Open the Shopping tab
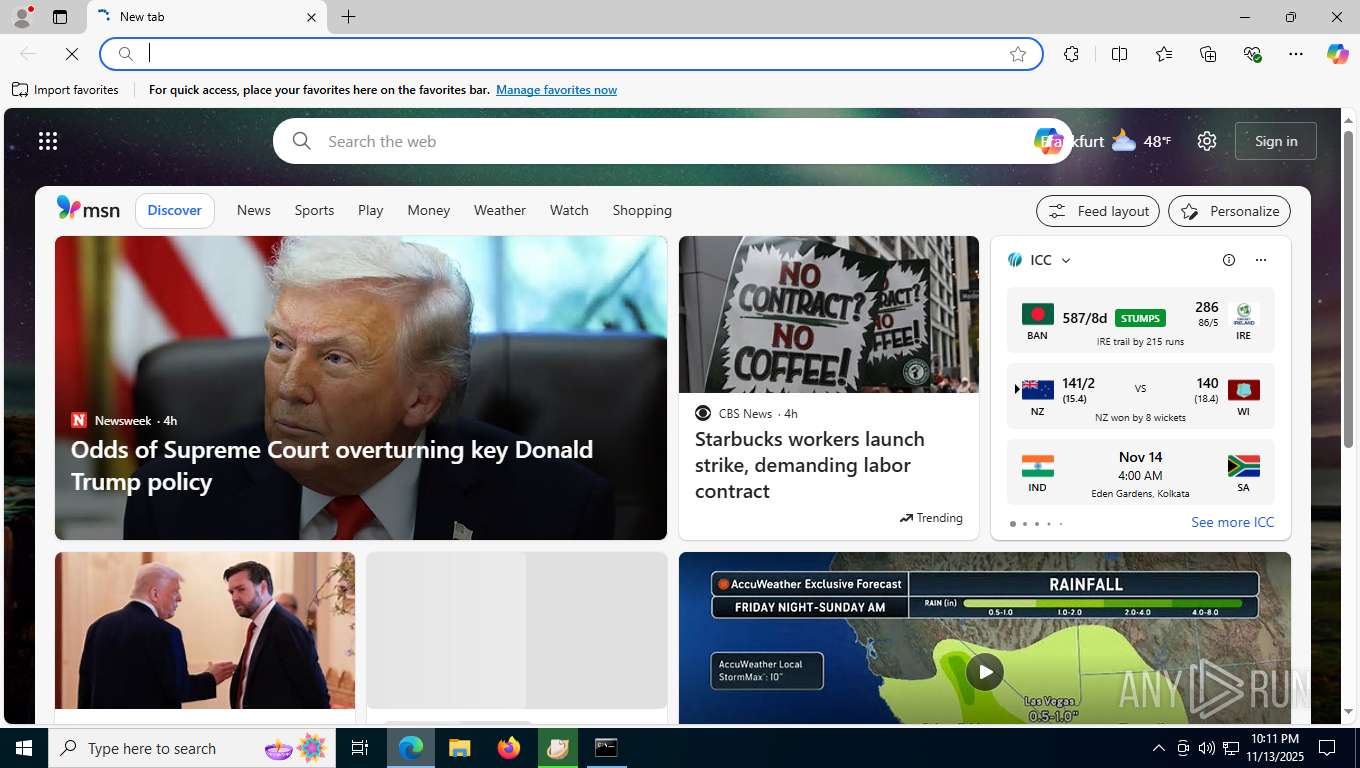The image size is (1360, 768). [x=642, y=210]
